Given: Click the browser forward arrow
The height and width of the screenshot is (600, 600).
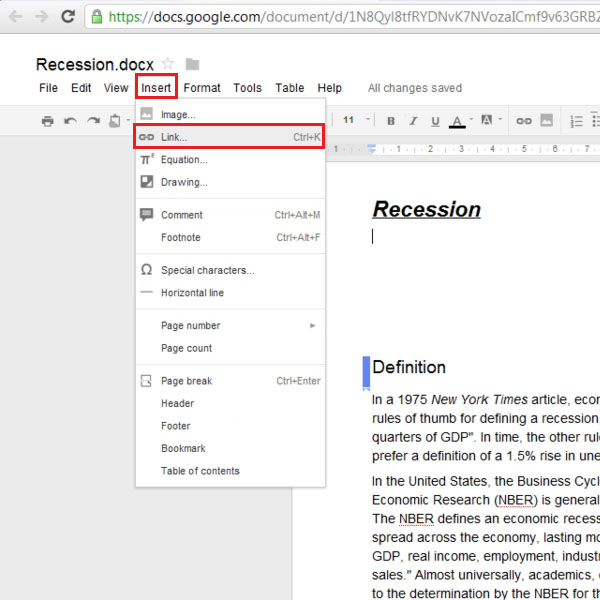Looking at the screenshot, I should click(41, 16).
